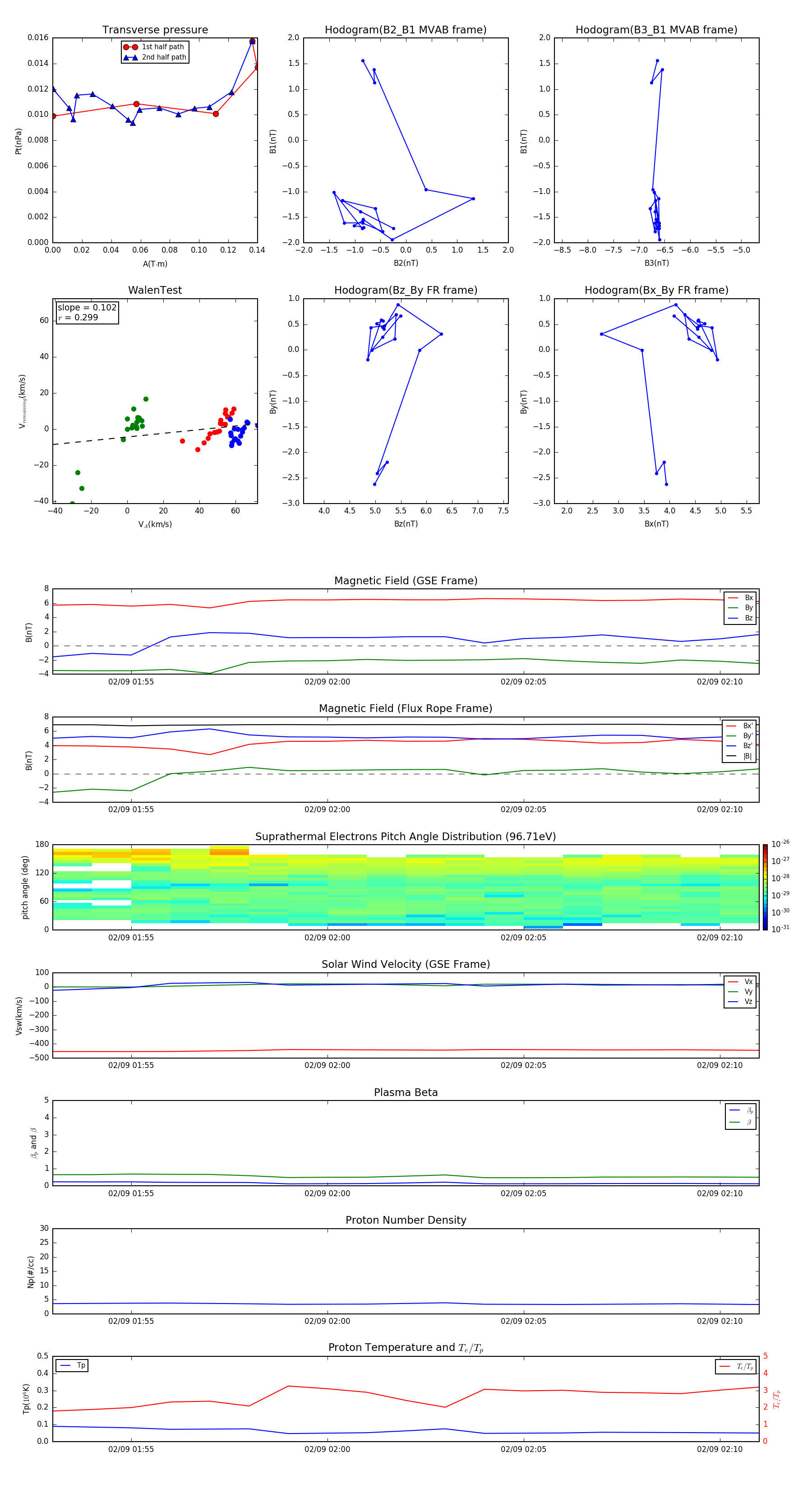The height and width of the screenshot is (1489, 812).
Task: Click the "VA(km/s)" x-axis label
Action: click(155, 524)
